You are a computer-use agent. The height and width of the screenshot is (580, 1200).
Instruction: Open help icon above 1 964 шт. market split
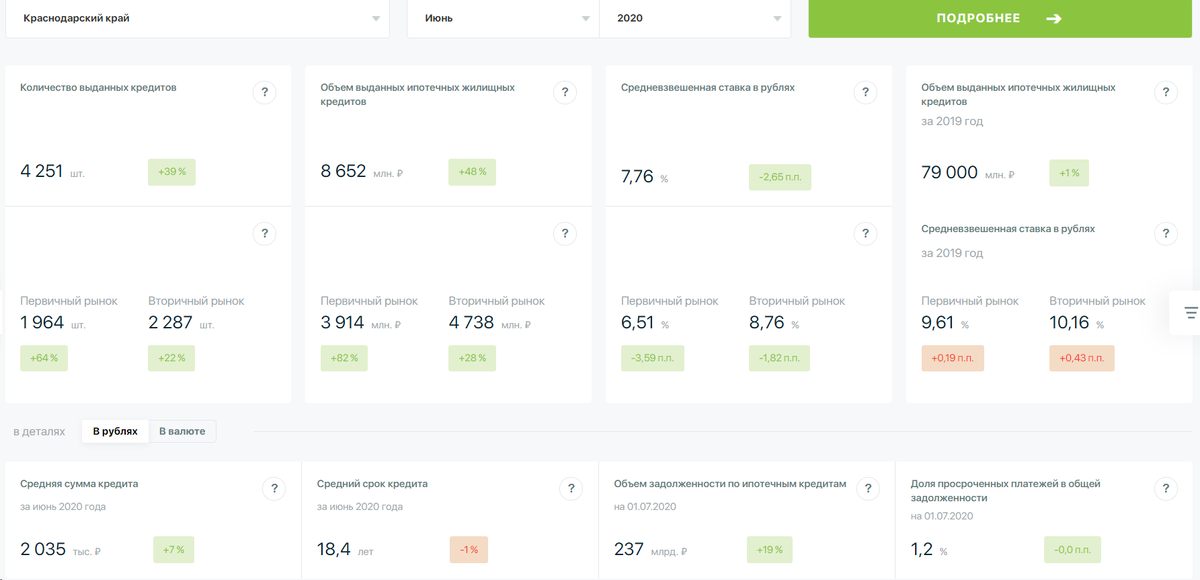click(x=264, y=234)
